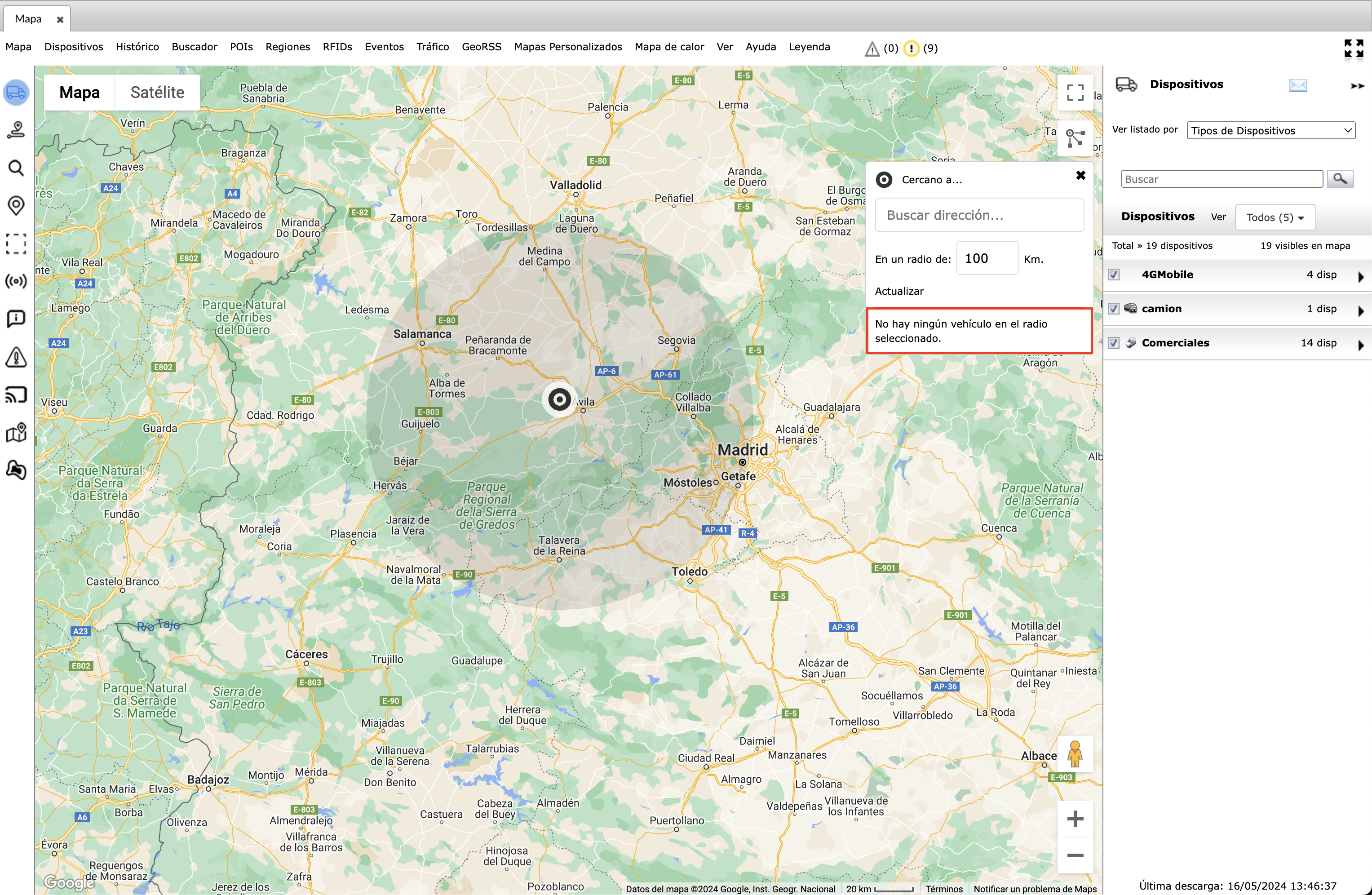Switch map view to Satélite
The width and height of the screenshot is (1372, 895).
157,92
